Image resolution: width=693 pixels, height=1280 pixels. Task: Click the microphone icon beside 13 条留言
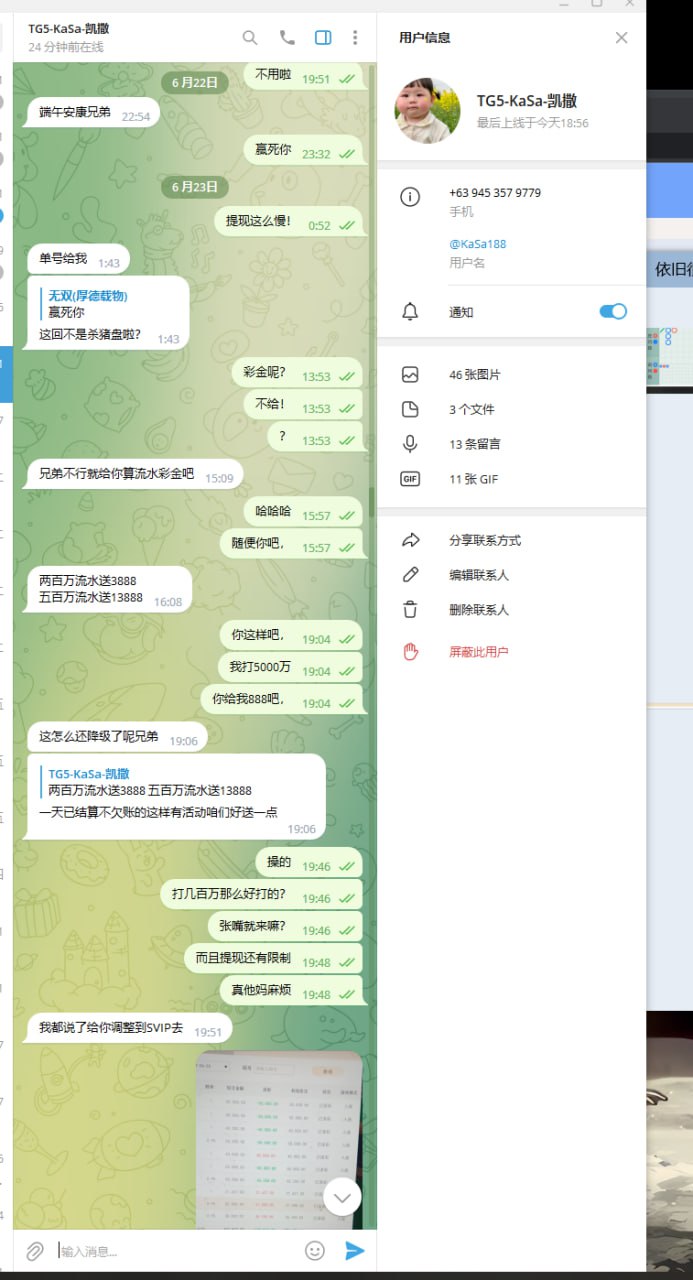410,444
